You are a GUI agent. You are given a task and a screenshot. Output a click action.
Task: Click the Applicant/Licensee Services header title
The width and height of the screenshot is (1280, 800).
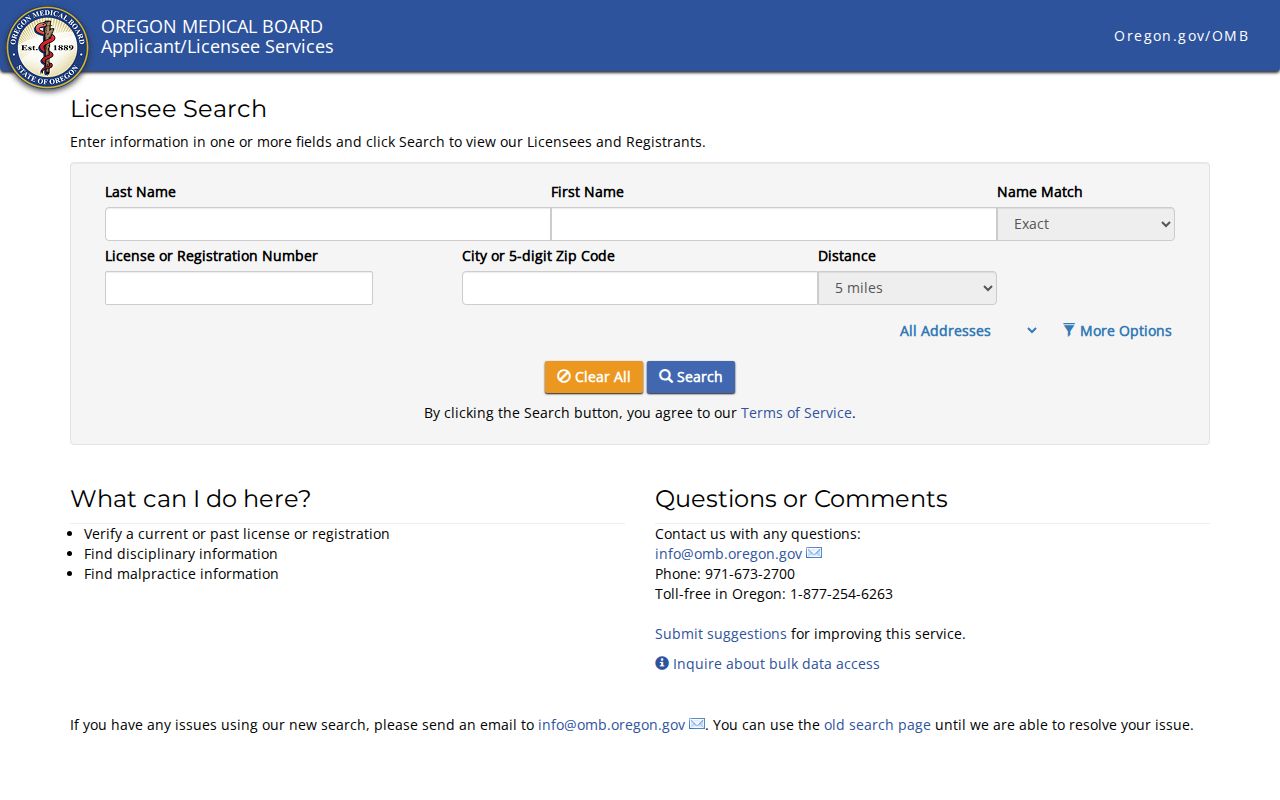(217, 47)
